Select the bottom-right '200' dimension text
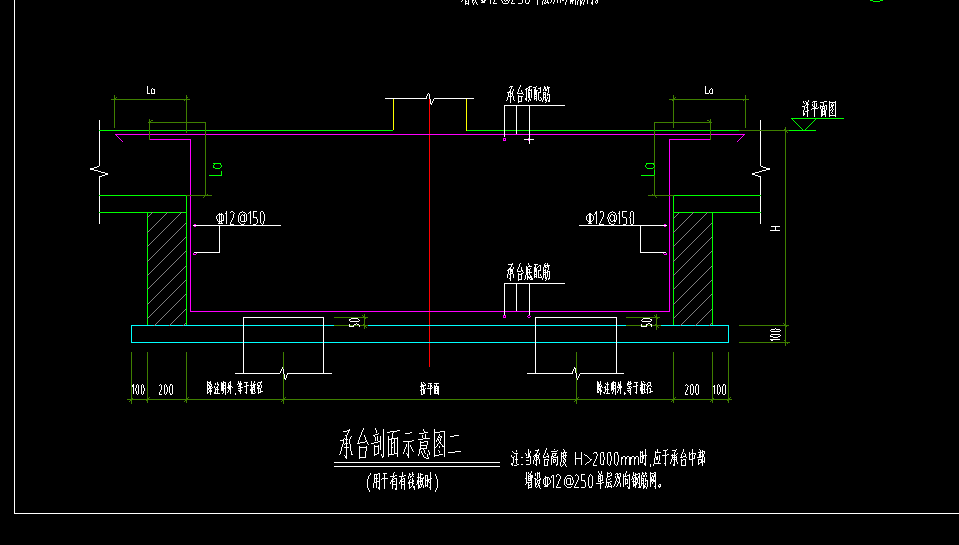The width and height of the screenshot is (959, 545). point(692,390)
